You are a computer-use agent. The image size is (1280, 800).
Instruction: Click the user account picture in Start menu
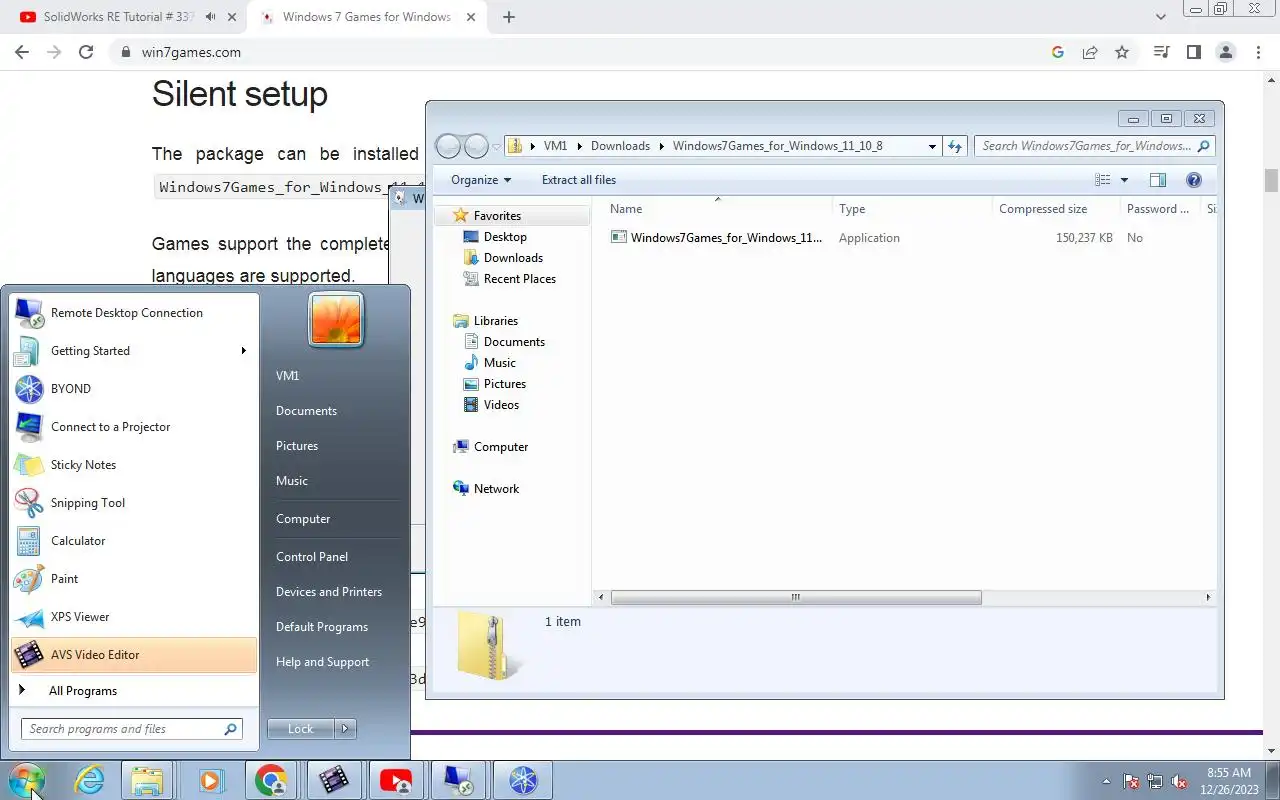click(x=336, y=319)
